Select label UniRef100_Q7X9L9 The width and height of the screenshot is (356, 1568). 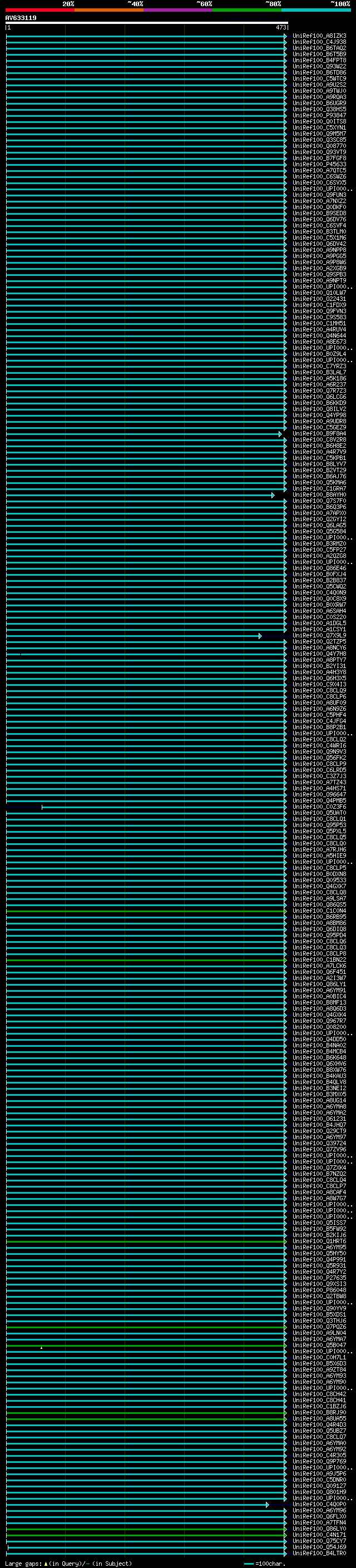tap(319, 635)
